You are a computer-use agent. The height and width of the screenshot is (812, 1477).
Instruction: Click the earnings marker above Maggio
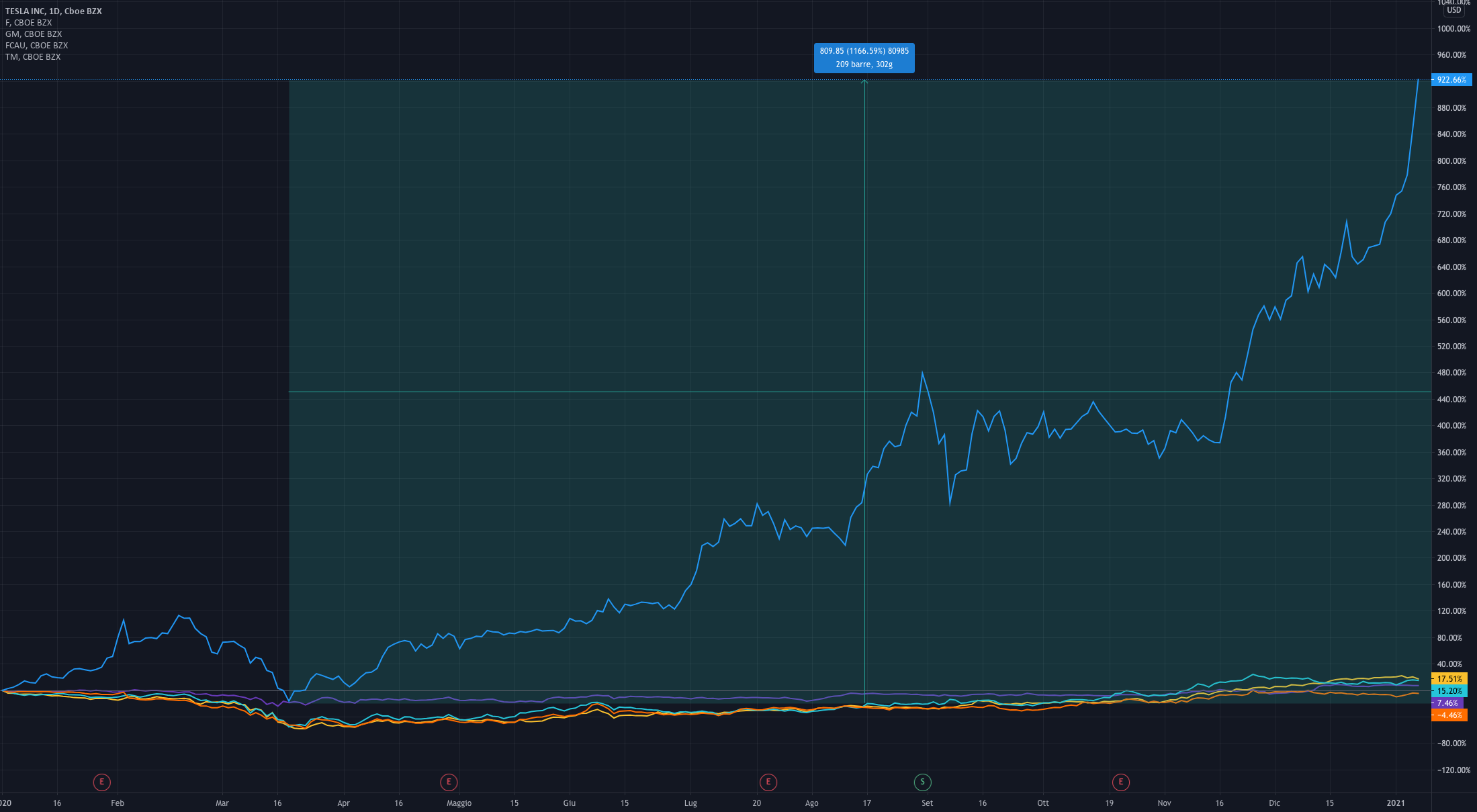pos(449,782)
